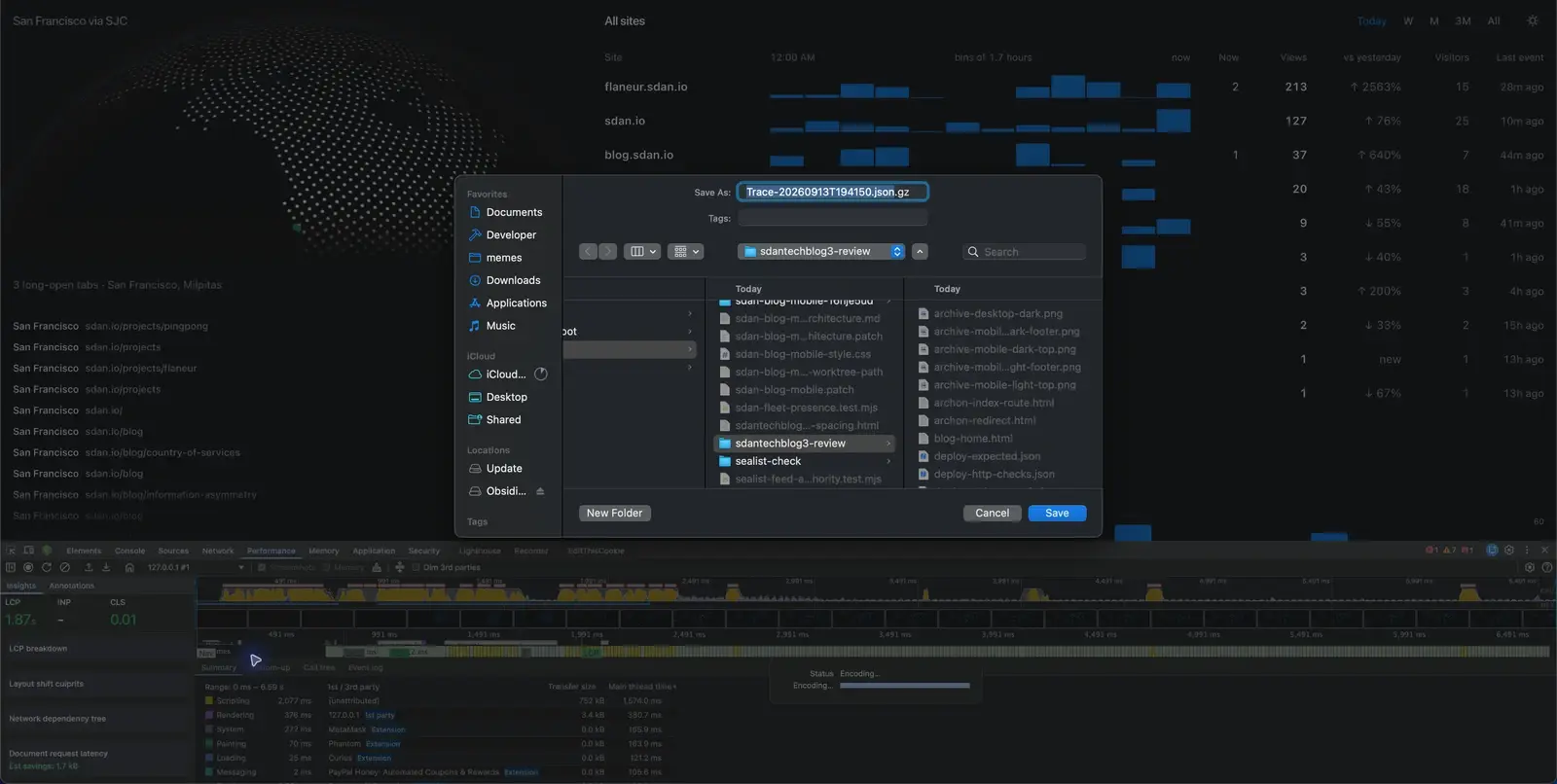1557x784 pixels.
Task: Open Applications in sidebar
Action: point(507,303)
